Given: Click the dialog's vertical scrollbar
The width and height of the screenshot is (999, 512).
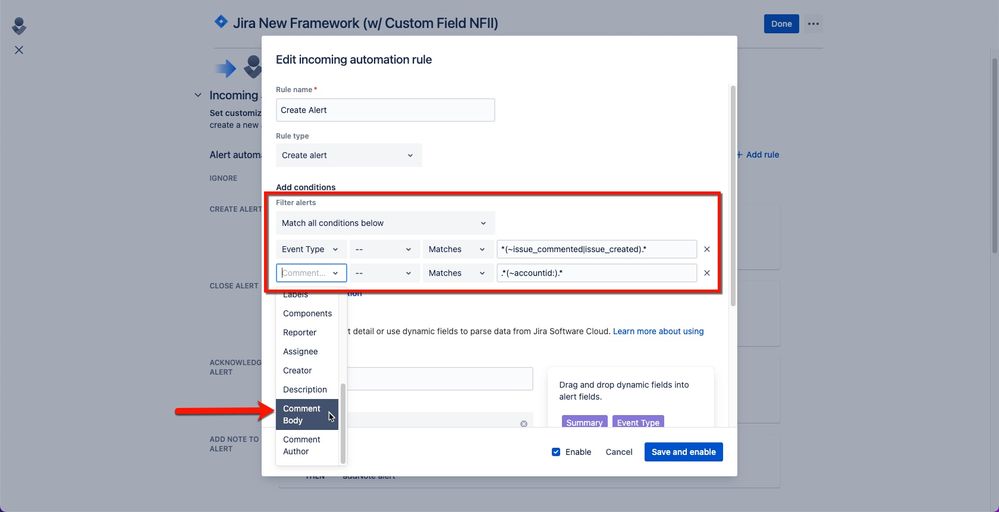Looking at the screenshot, I should [733, 194].
